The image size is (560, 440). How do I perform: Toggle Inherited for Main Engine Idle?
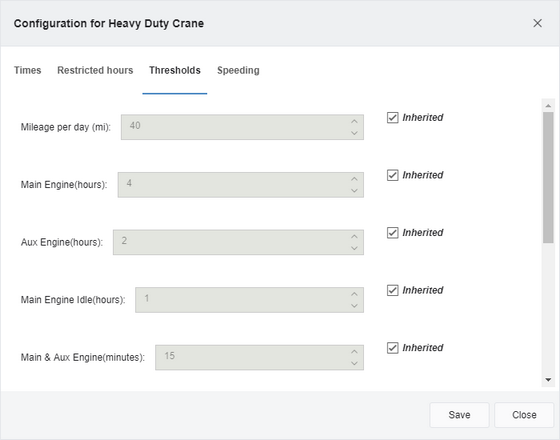tap(392, 290)
